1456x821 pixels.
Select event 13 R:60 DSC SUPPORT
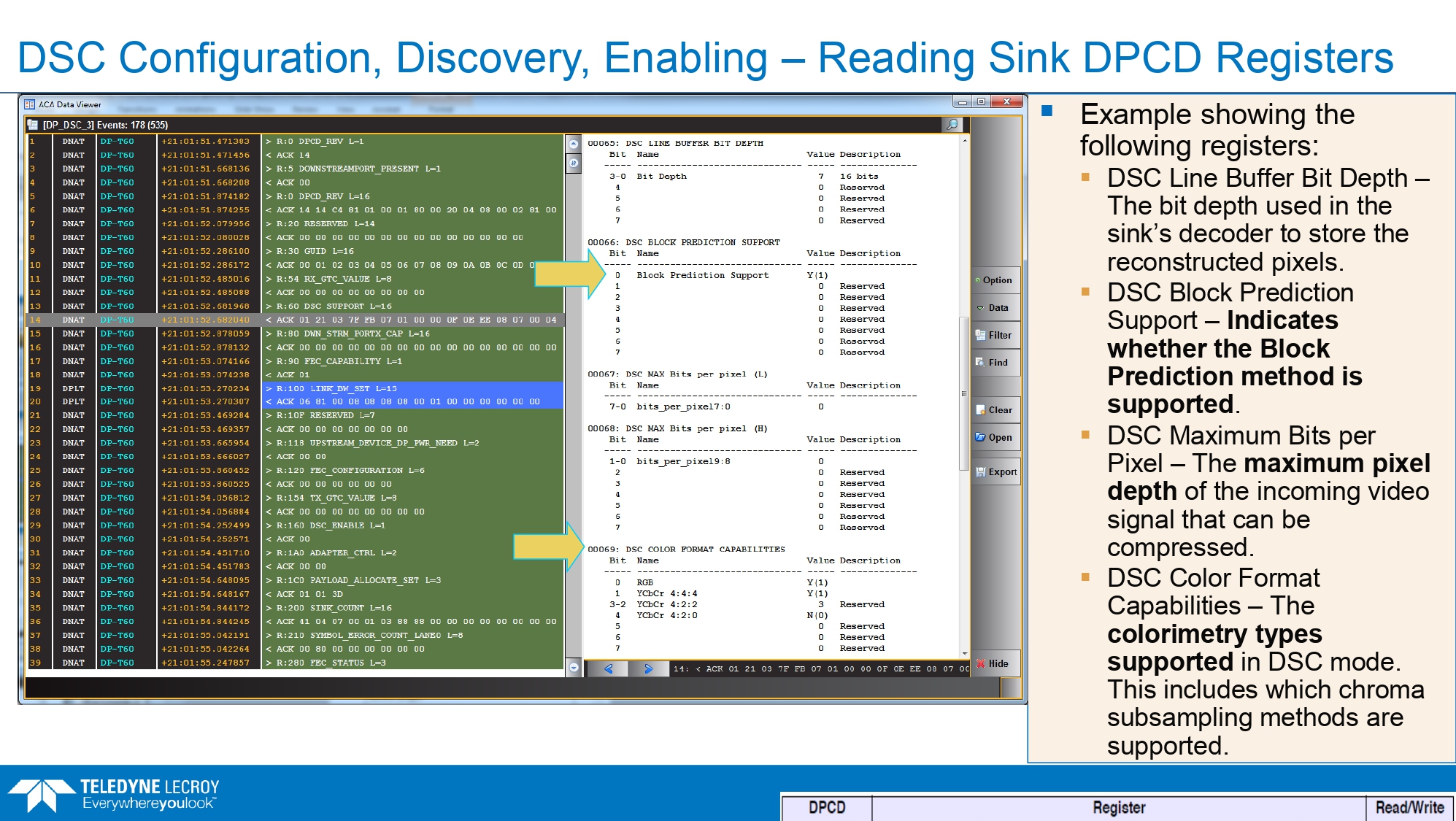[295, 307]
